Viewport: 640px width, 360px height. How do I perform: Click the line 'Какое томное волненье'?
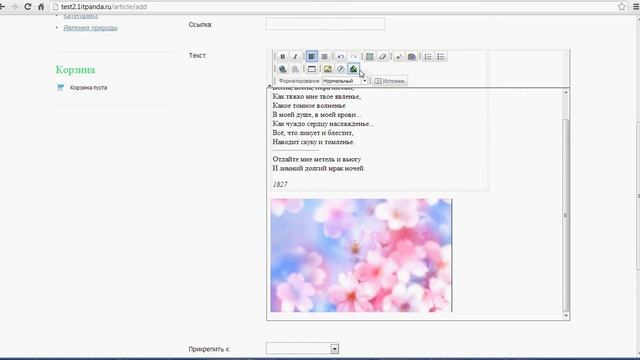point(309,106)
